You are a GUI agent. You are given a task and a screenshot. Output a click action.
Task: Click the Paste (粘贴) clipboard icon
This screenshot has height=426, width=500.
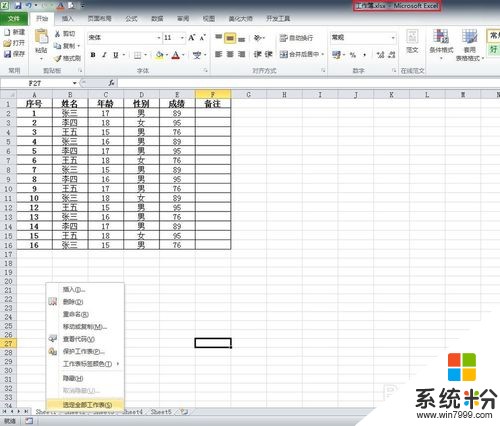pyautogui.click(x=41, y=37)
